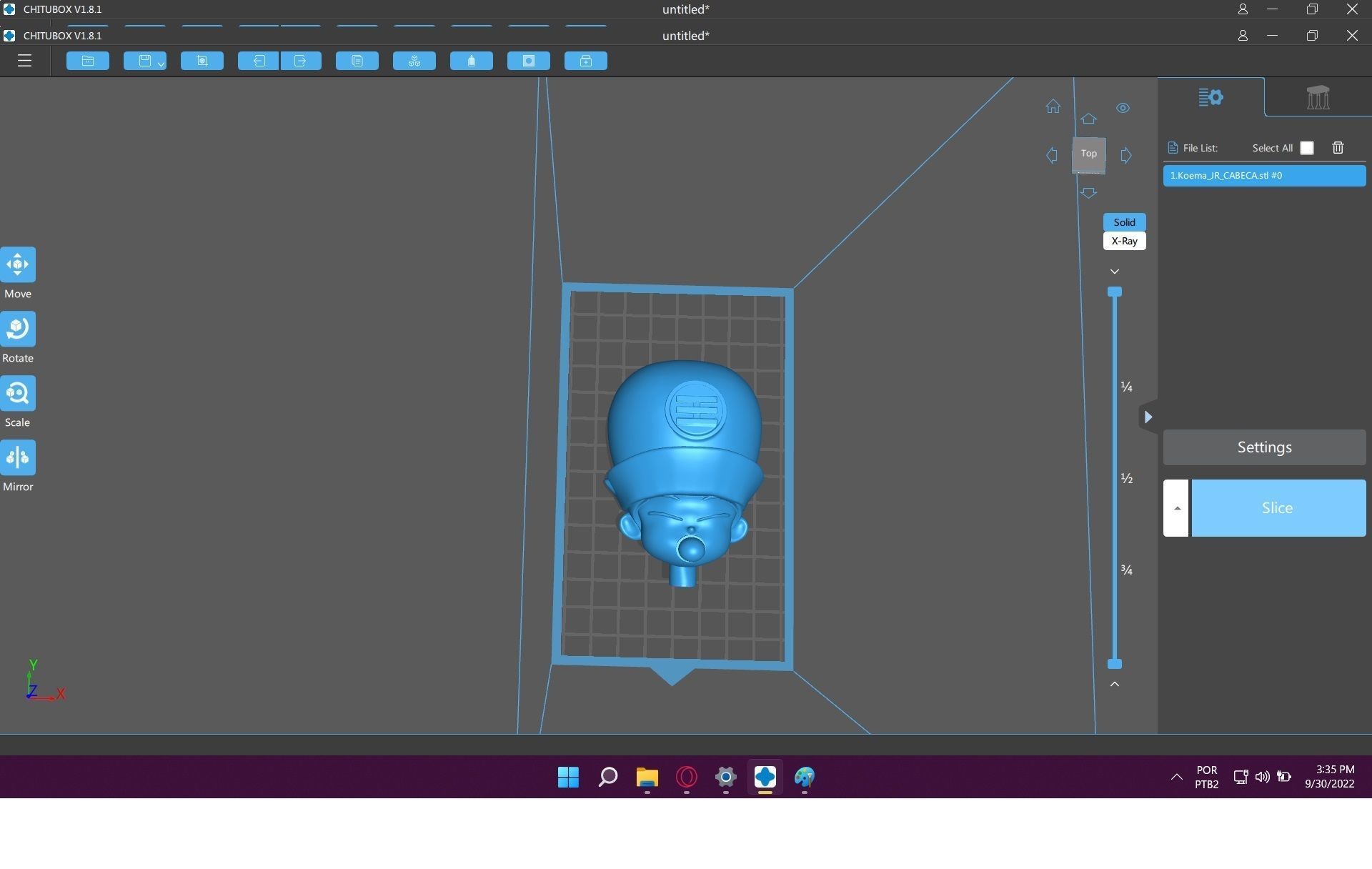Switch to the supports tab
The height and width of the screenshot is (869, 1372).
(1317, 97)
